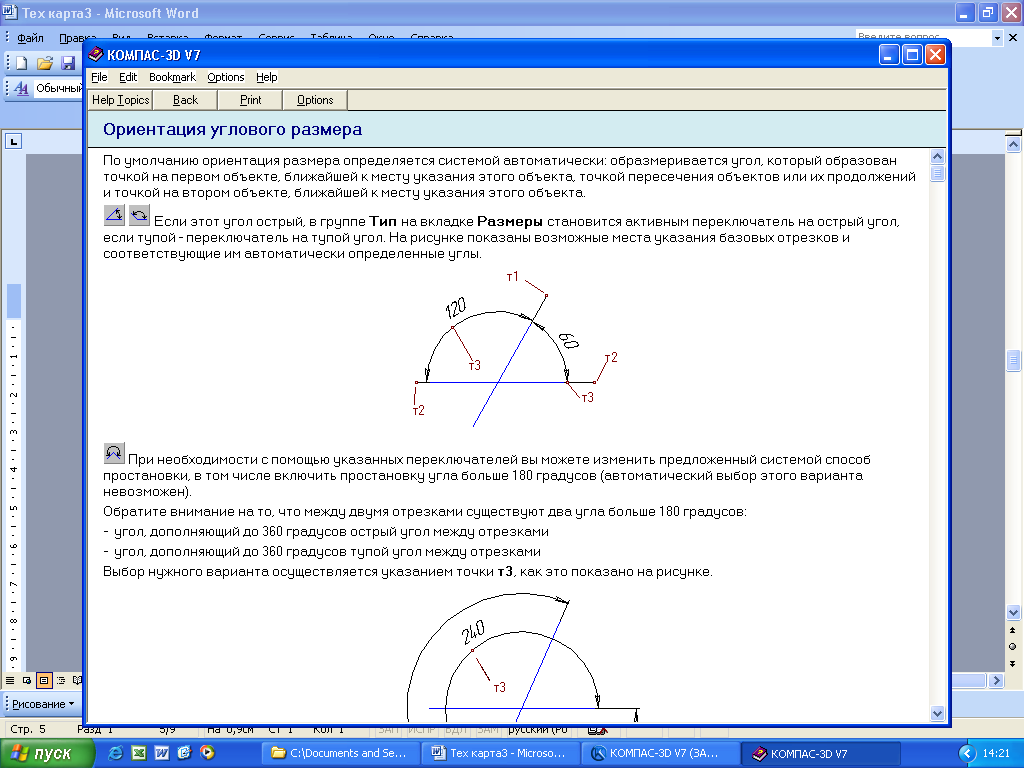Viewport: 1024px width, 768px height.
Task: Click Word's 'type a question' help field
Action: pos(923,38)
